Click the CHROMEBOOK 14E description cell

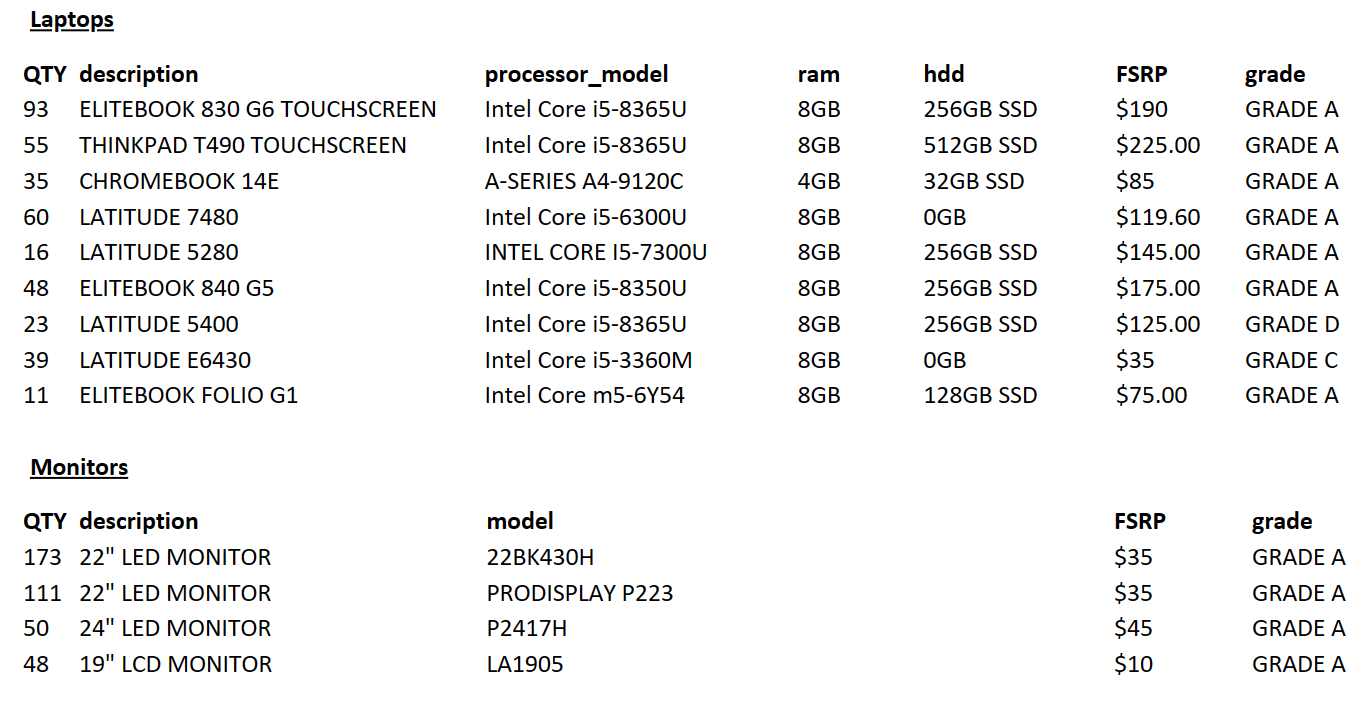point(180,182)
